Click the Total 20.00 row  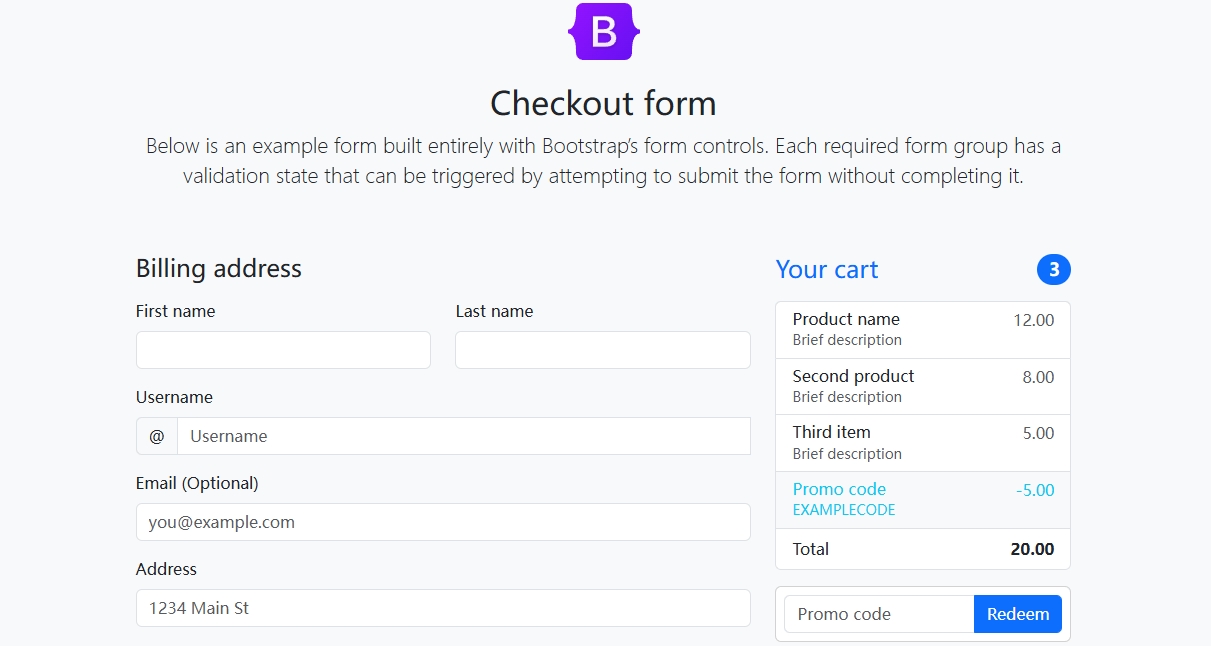923,549
